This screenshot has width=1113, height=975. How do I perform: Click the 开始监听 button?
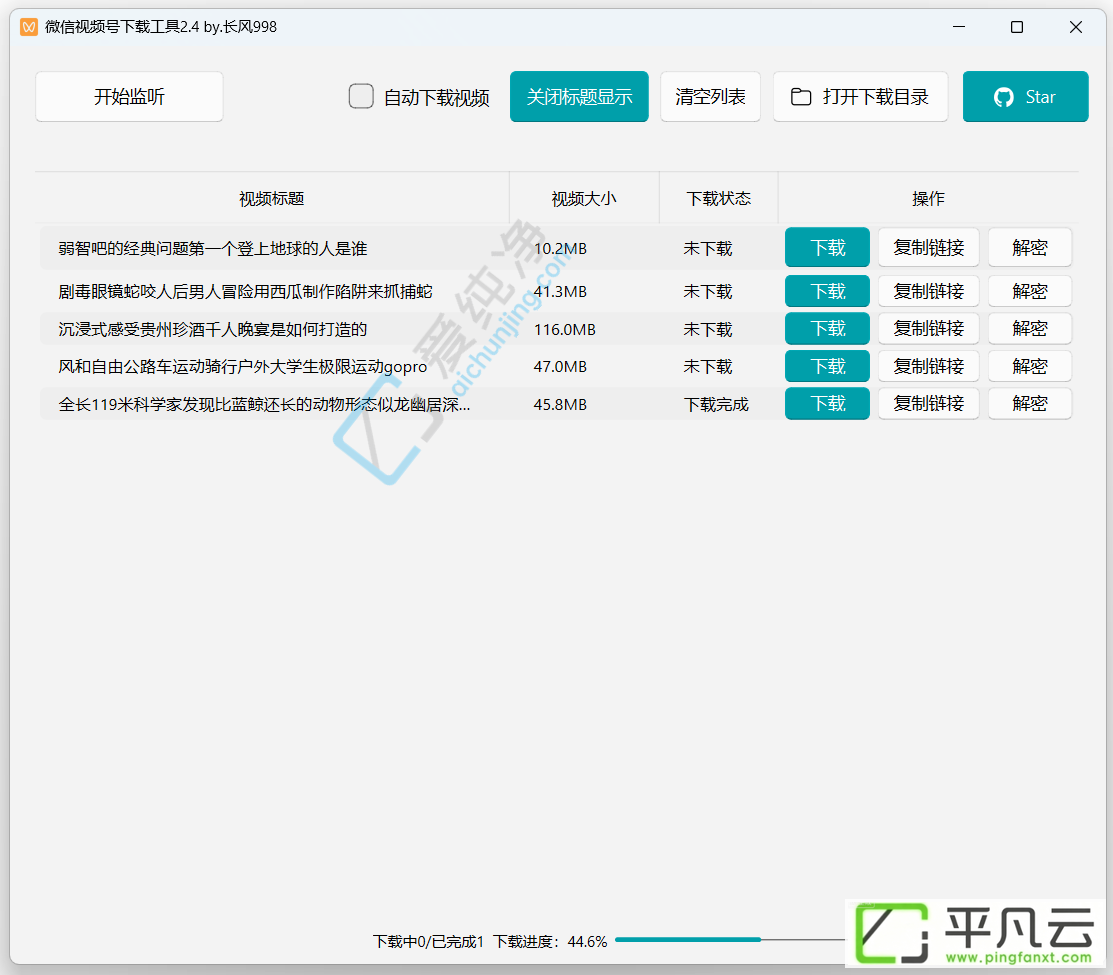pos(129,97)
